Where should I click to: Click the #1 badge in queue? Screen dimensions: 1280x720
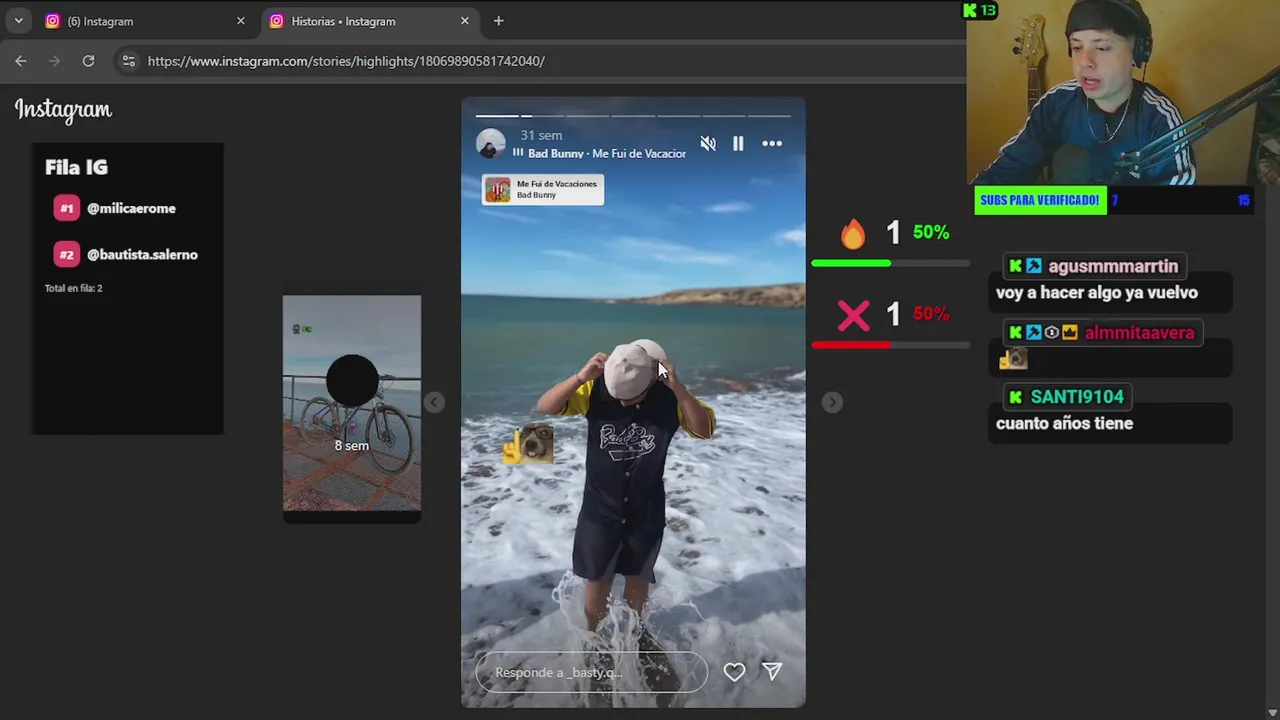click(x=67, y=208)
